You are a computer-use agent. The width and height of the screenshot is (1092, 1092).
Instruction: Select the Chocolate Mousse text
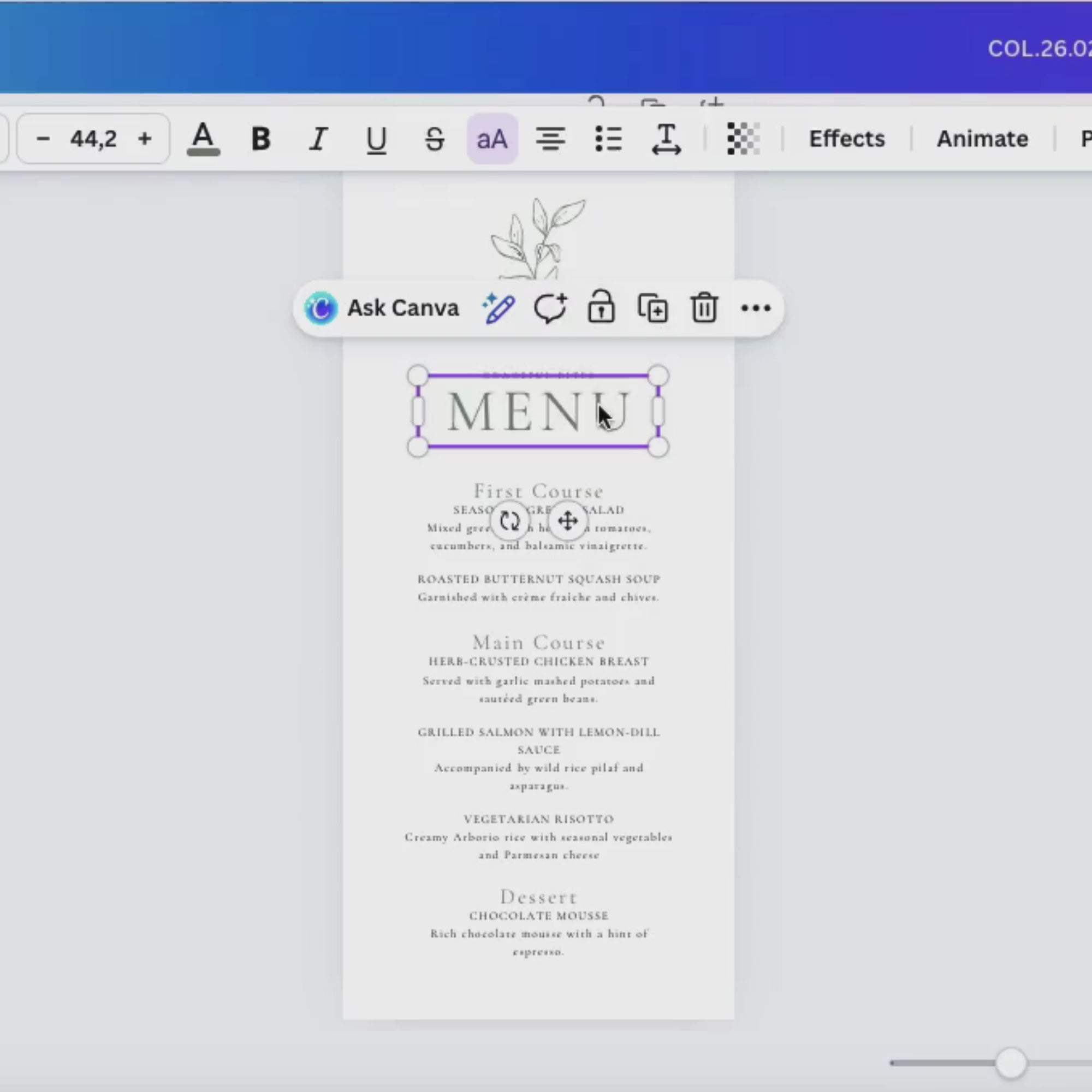[x=539, y=916]
